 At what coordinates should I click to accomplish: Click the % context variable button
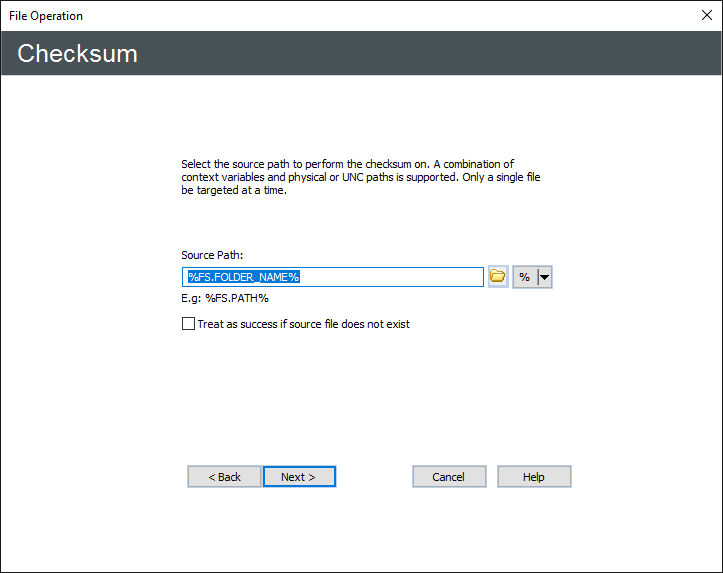tap(525, 277)
